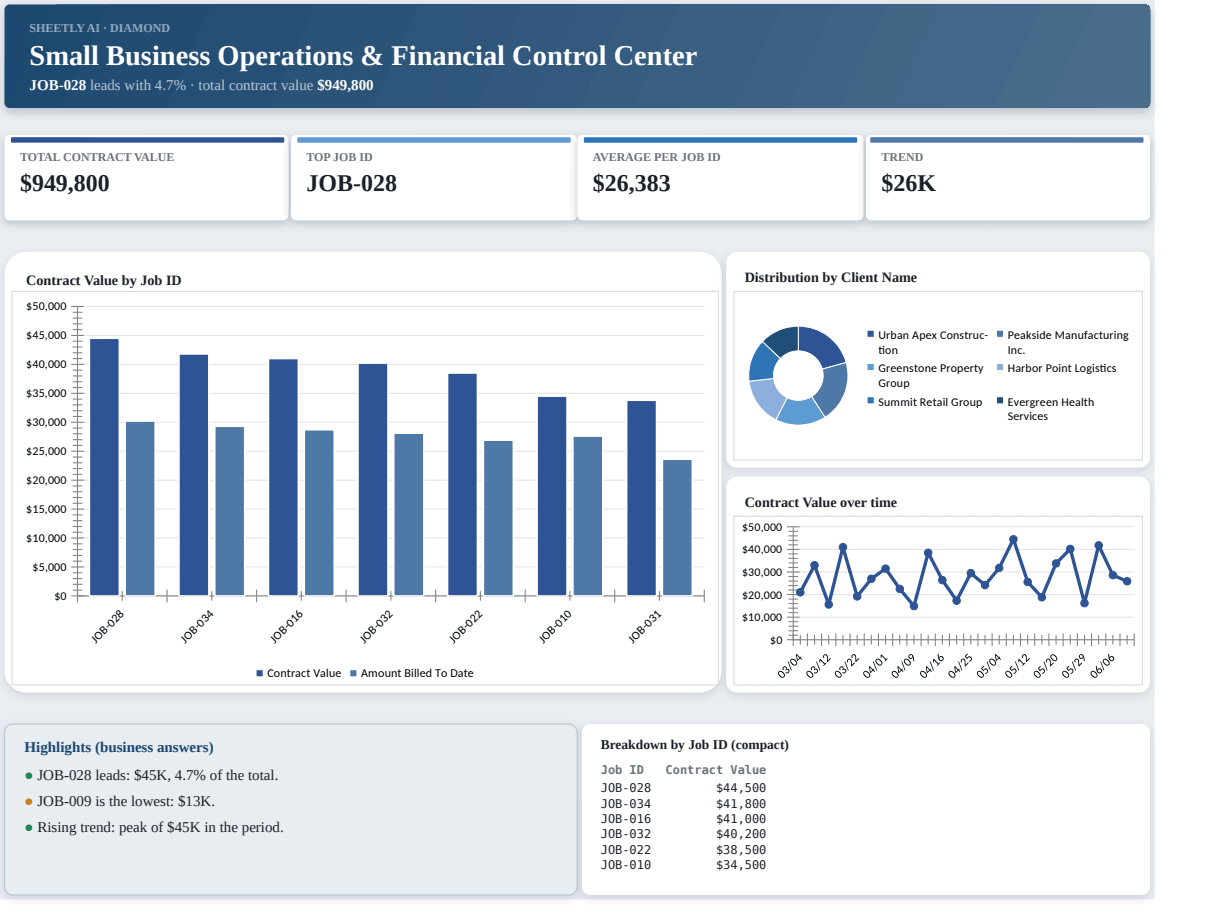
Task: Click the Contract Value column header in table
Action: pyautogui.click(x=716, y=770)
